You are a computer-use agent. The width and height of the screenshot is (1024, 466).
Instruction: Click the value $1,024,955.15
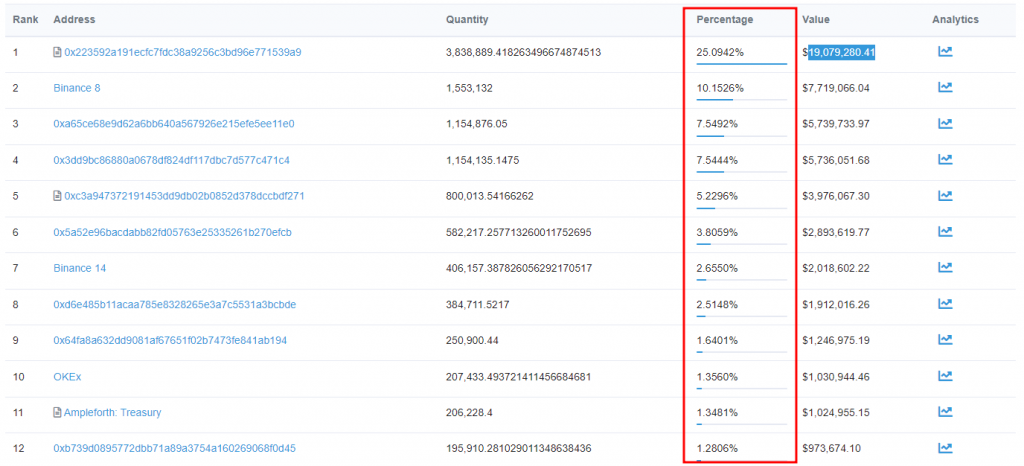click(836, 412)
